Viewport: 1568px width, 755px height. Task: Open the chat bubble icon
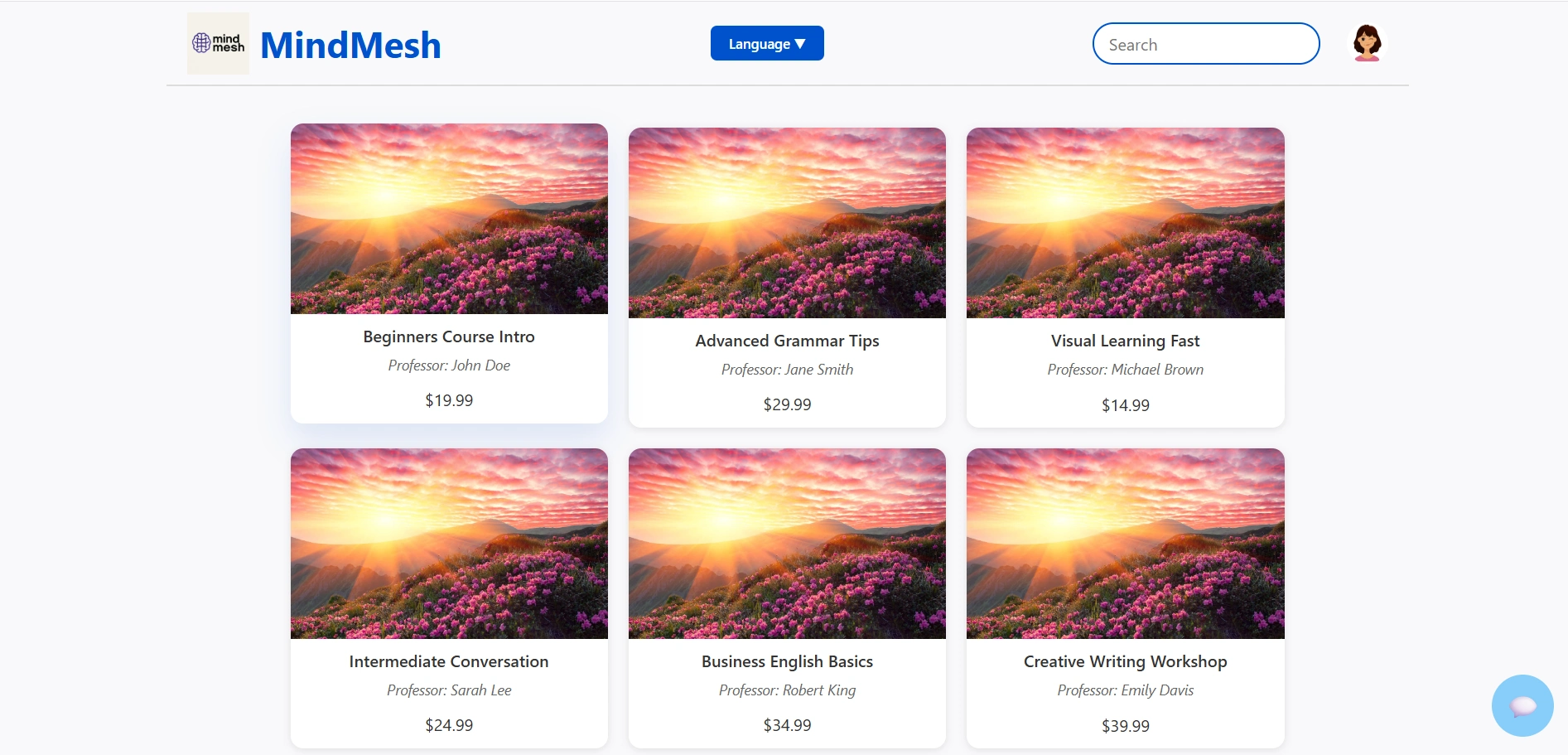pos(1522,705)
